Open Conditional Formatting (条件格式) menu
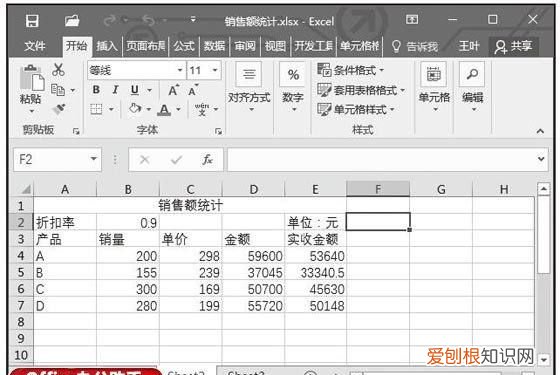Viewport: 560px width, 375px height. coord(351,70)
